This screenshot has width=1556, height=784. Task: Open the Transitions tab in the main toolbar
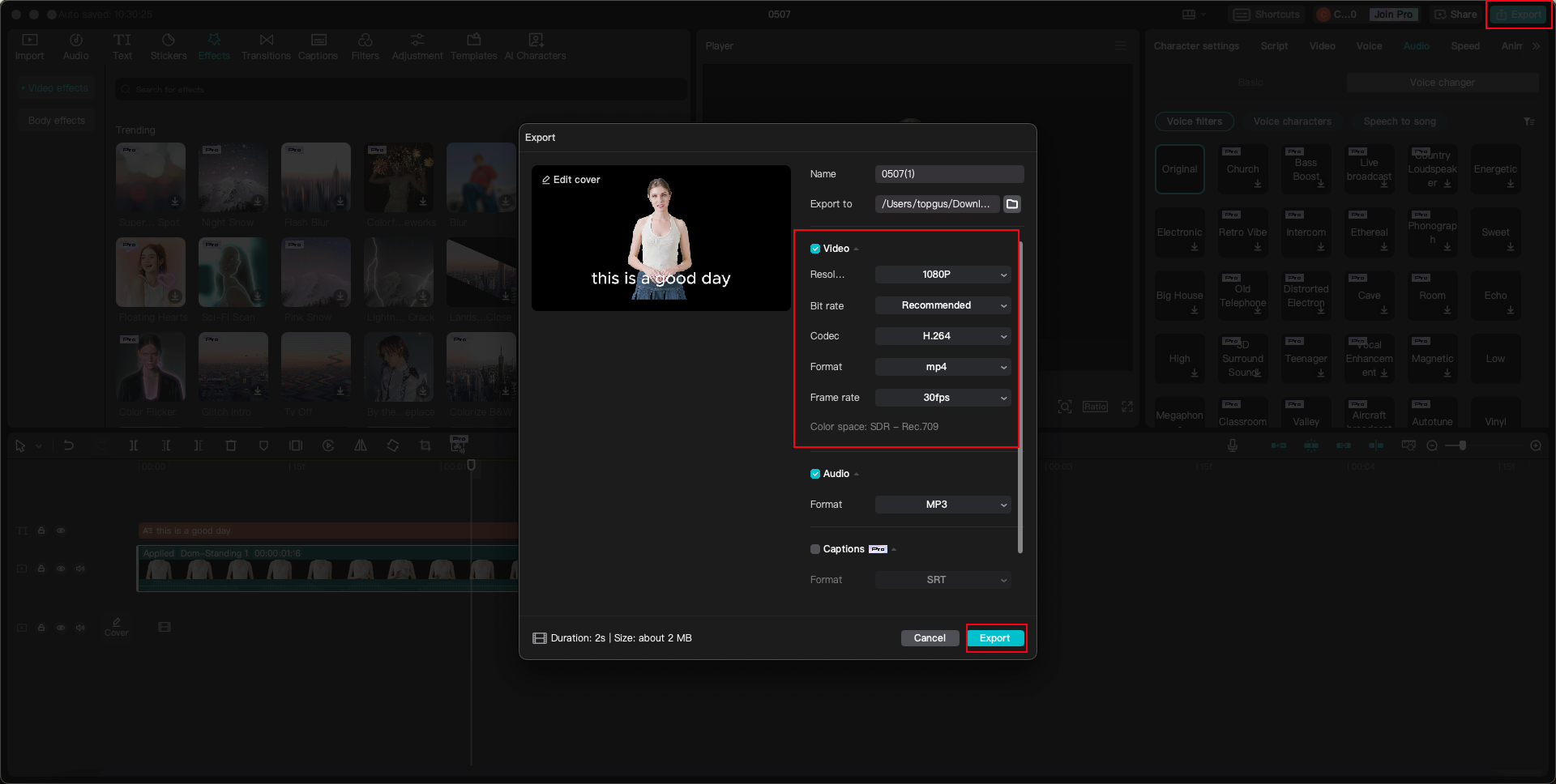click(266, 47)
